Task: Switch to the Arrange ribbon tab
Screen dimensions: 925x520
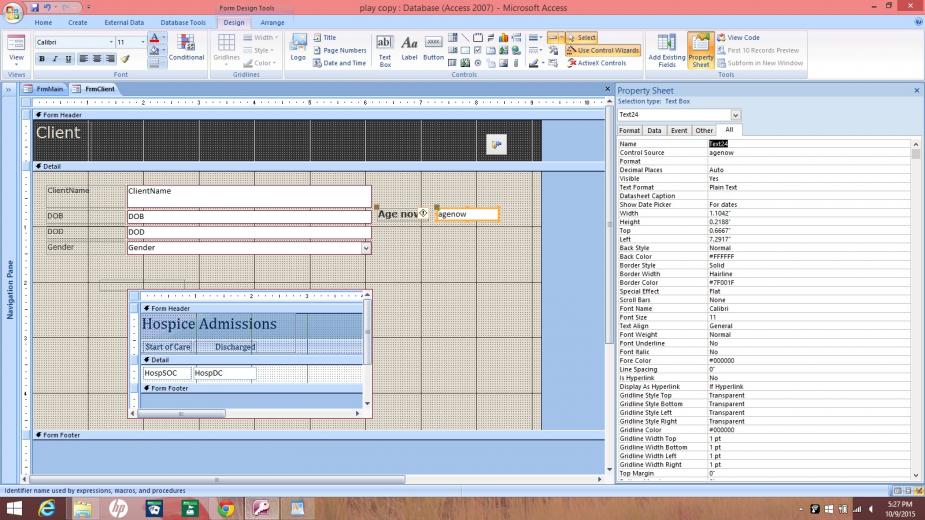Action: (x=271, y=22)
